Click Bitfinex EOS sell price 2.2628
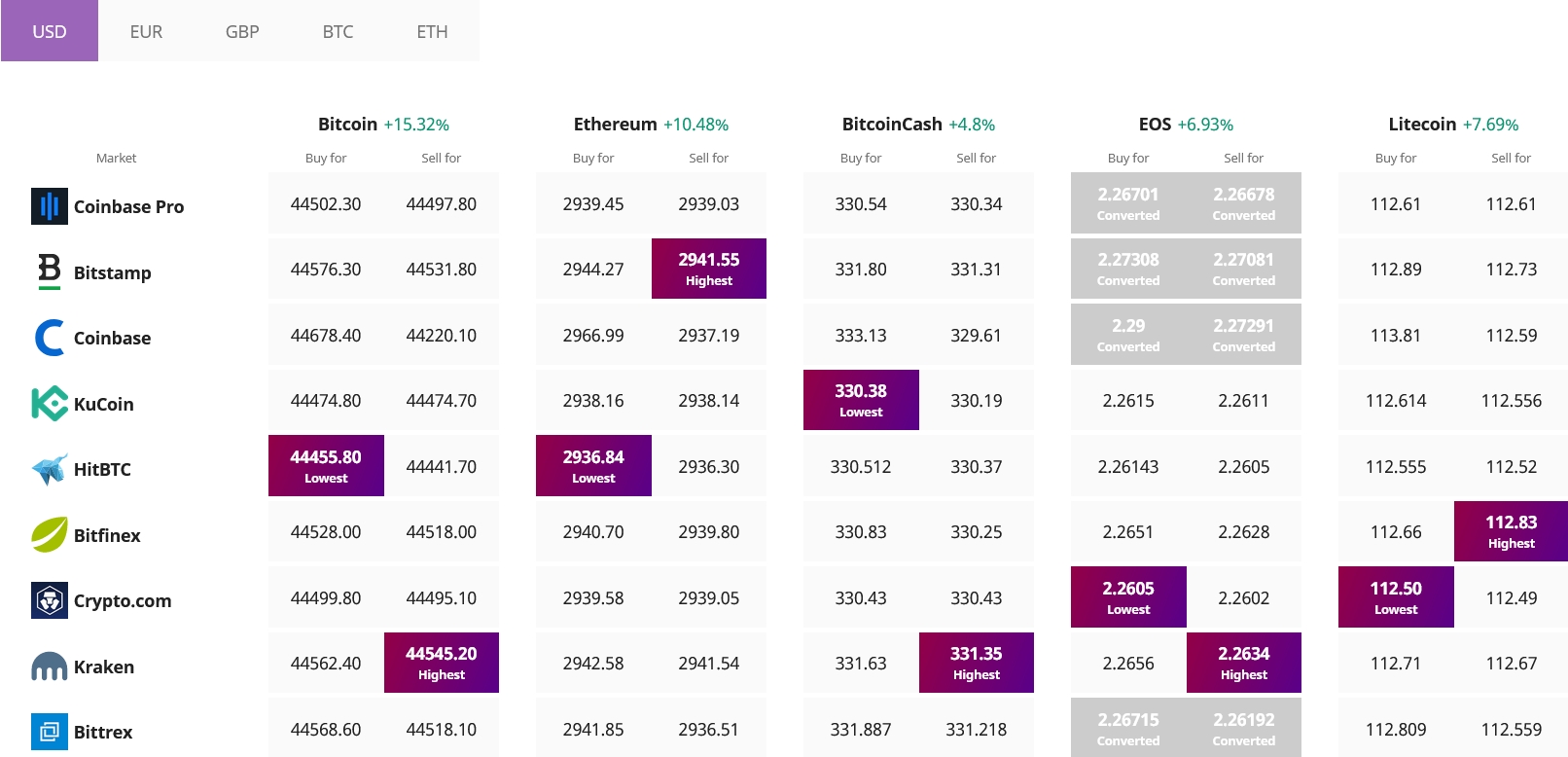 pyautogui.click(x=1244, y=532)
